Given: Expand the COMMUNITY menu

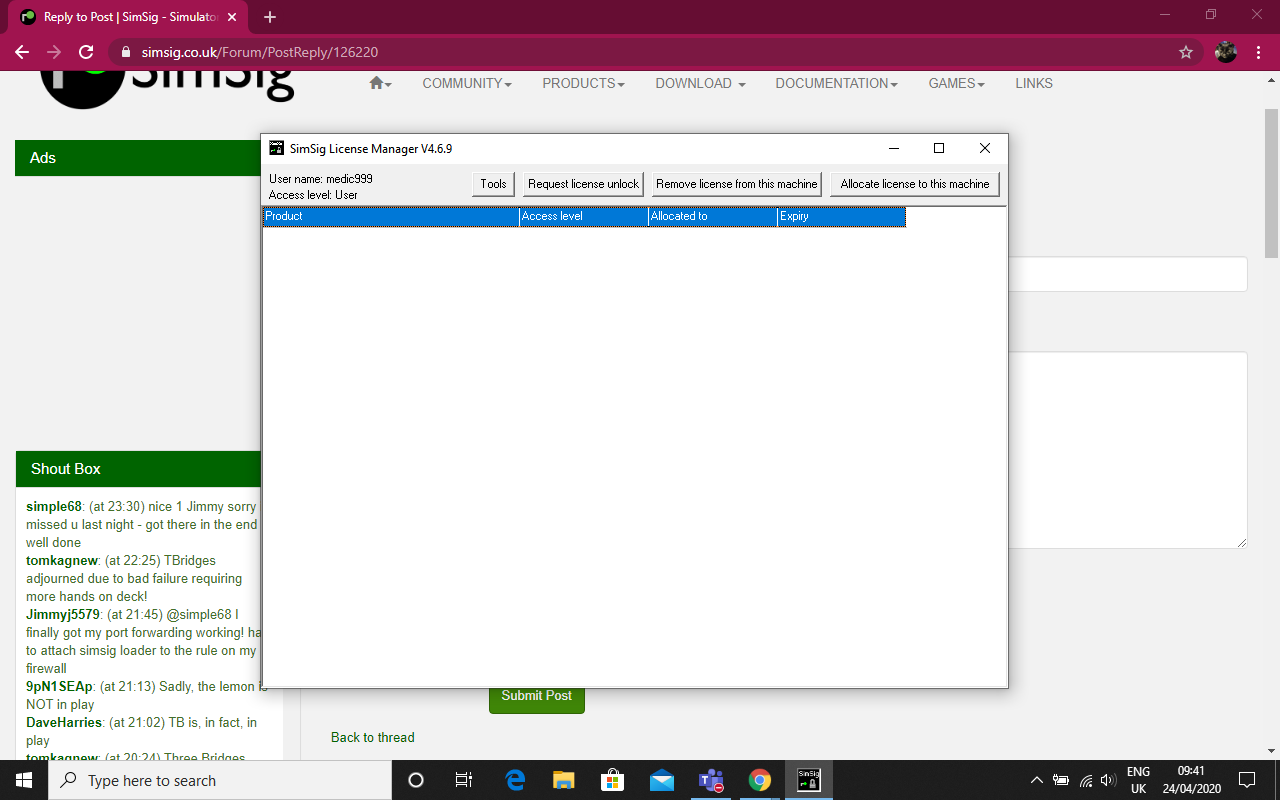Looking at the screenshot, I should click(467, 83).
